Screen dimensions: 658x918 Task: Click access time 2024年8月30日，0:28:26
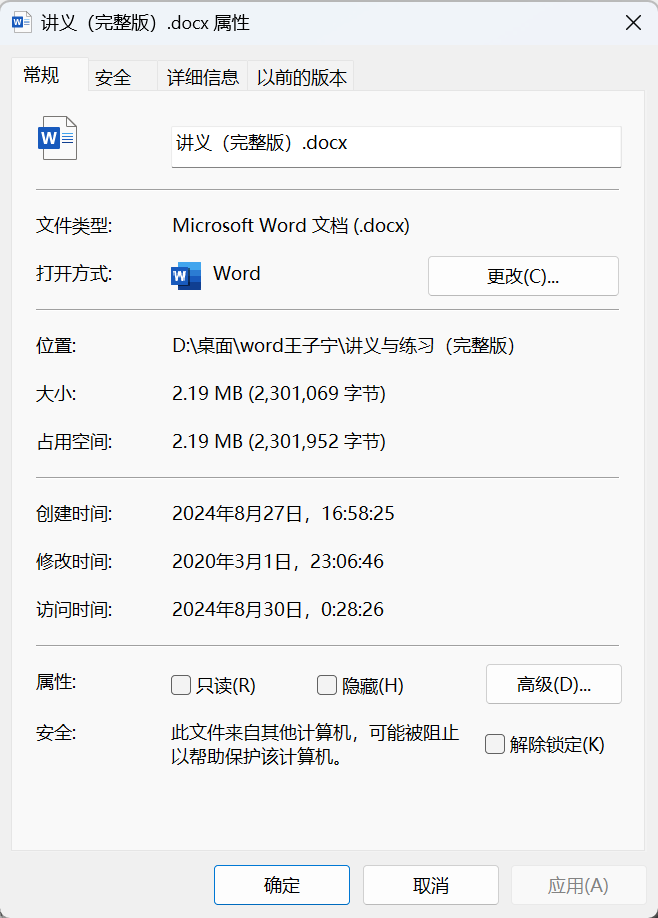[278, 609]
